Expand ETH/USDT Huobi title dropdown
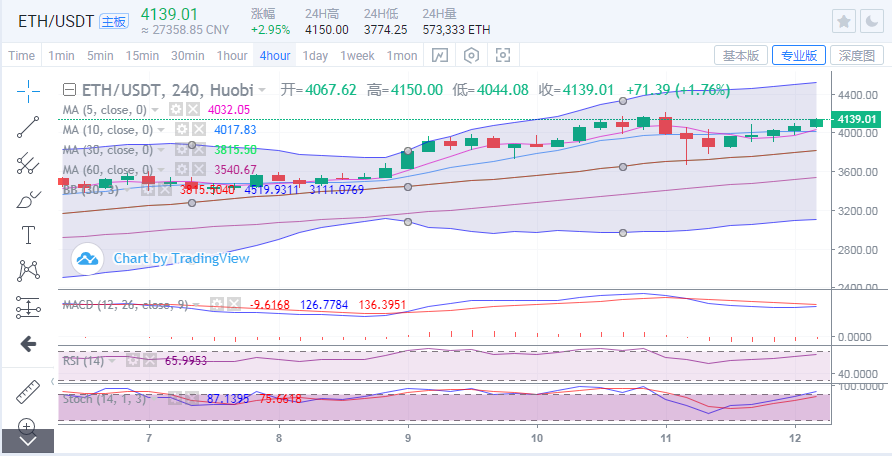Viewport: 892px width, 456px height. pyautogui.click(x=262, y=90)
